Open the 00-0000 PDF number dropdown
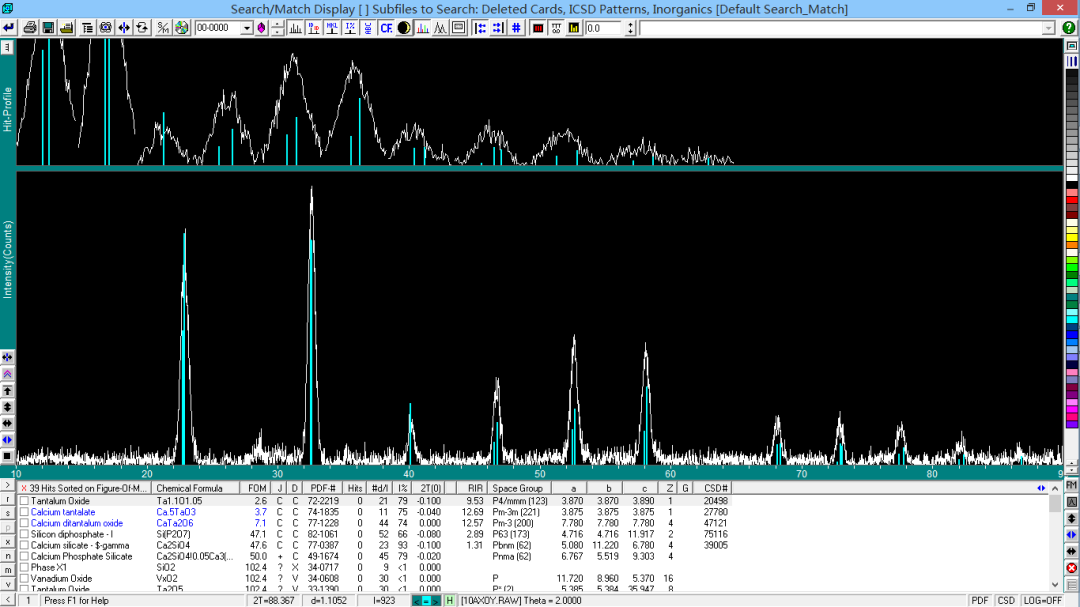 (x=247, y=28)
